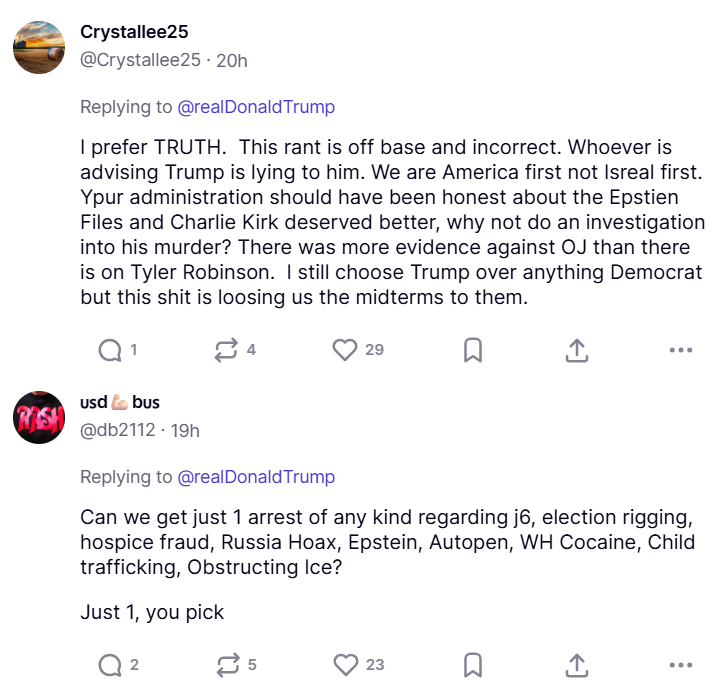Share the usd bus post
The width and height of the screenshot is (727, 691).
click(577, 665)
